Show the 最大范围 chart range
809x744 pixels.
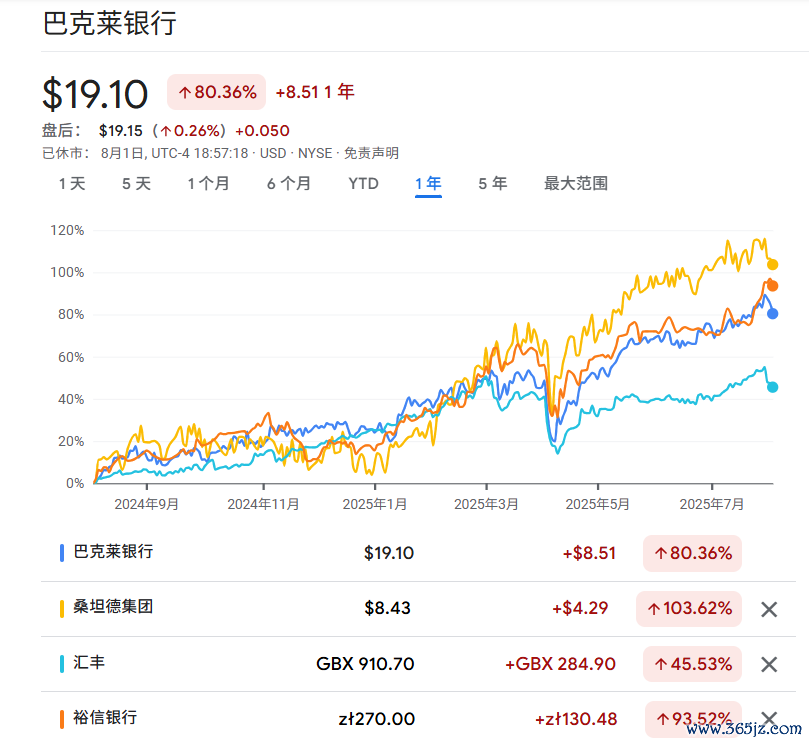click(576, 184)
